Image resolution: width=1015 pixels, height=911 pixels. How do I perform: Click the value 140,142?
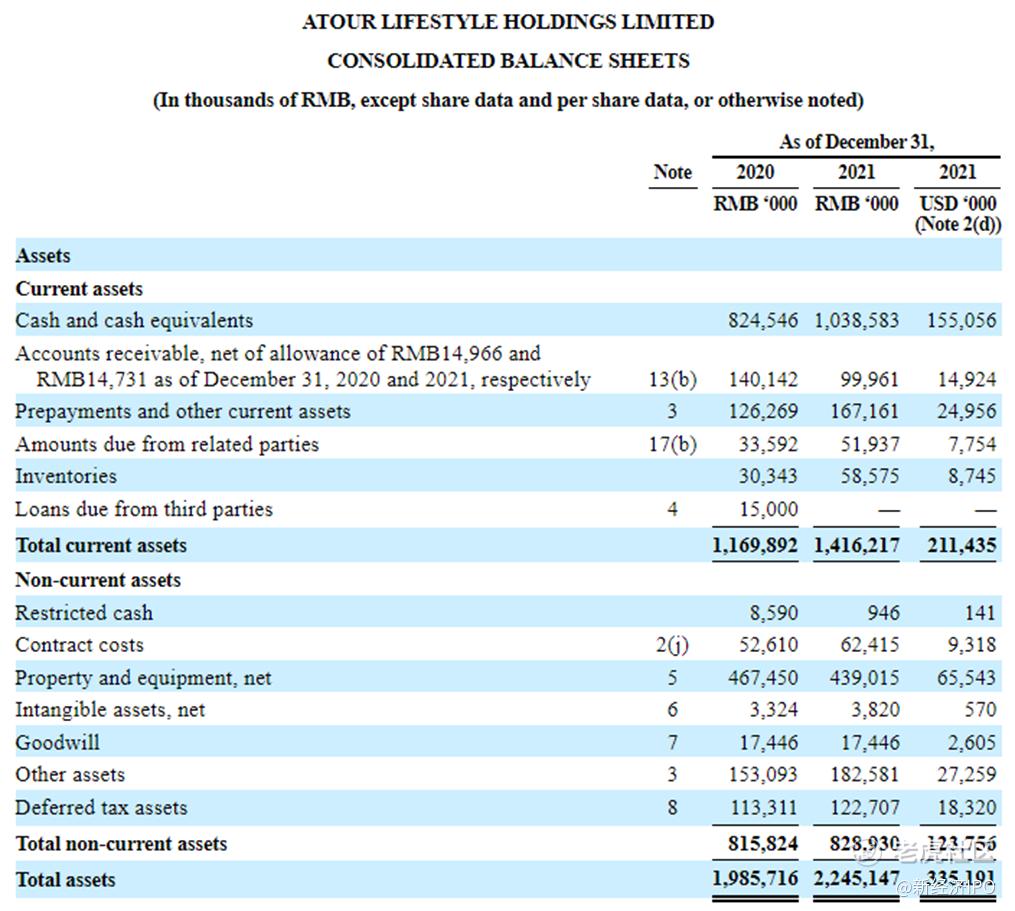(763, 379)
